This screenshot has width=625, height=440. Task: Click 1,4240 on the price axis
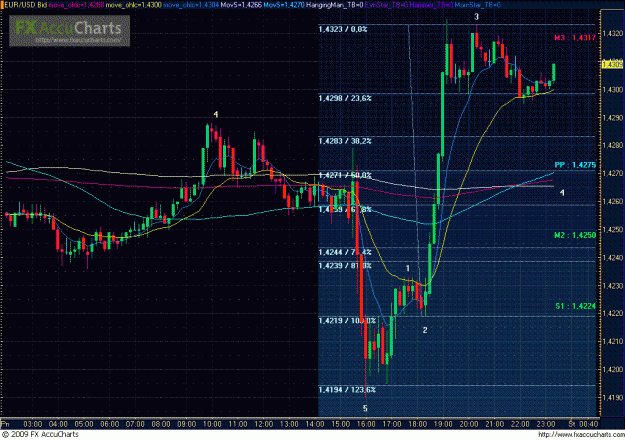click(x=613, y=258)
